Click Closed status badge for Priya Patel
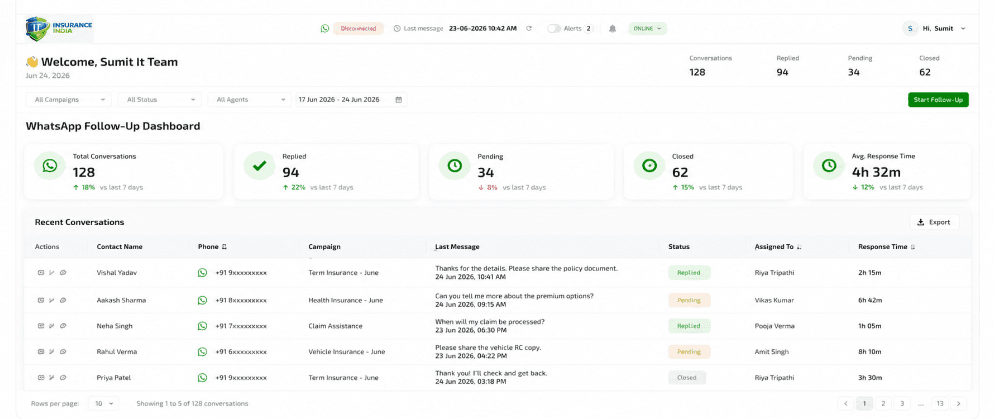The height and width of the screenshot is (419, 994). click(687, 377)
